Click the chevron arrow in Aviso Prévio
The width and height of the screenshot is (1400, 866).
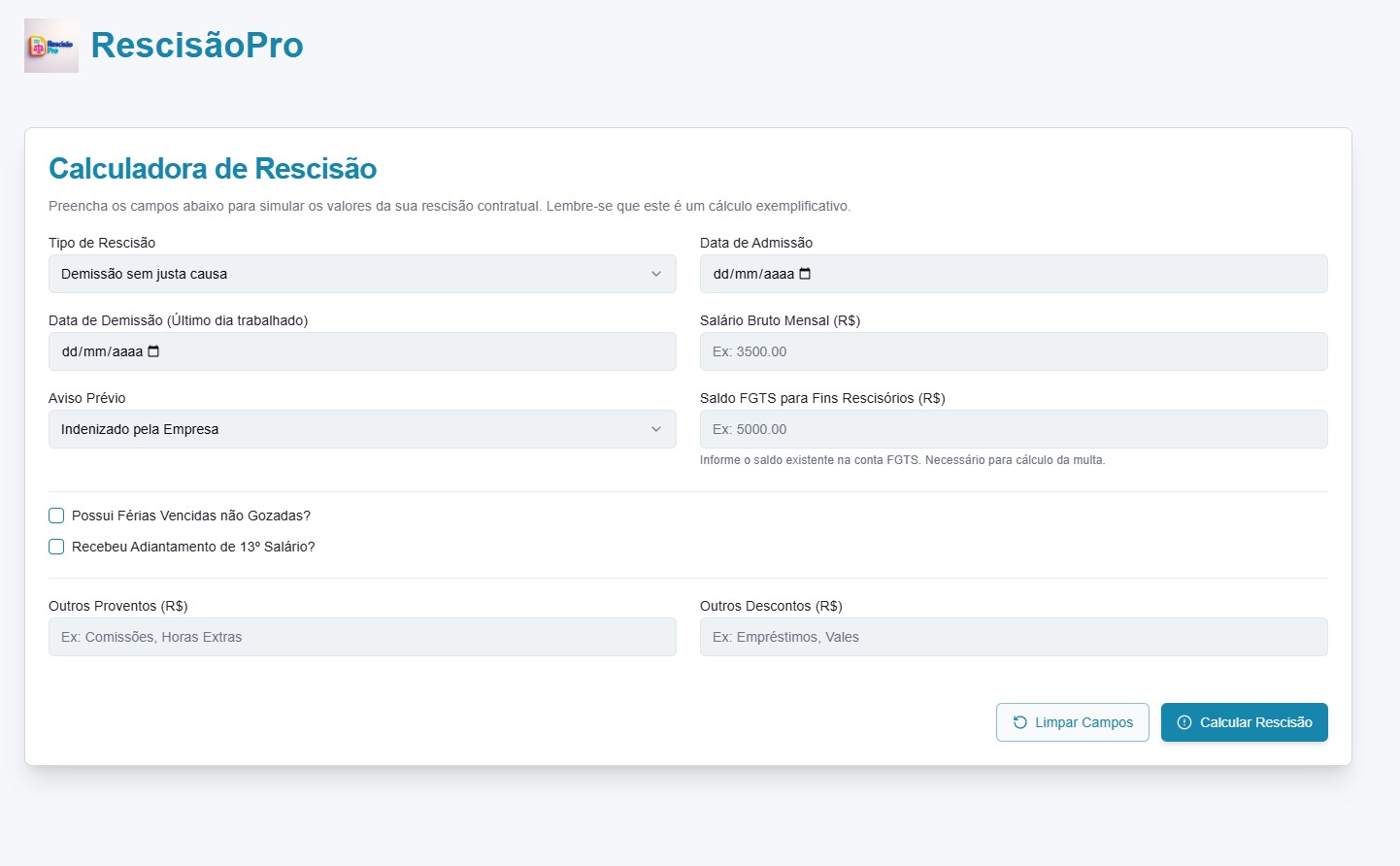pos(656,429)
